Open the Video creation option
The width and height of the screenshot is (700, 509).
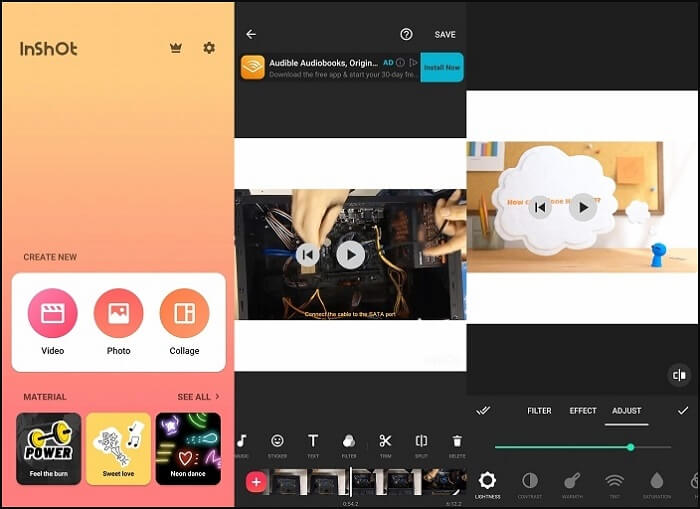point(53,314)
